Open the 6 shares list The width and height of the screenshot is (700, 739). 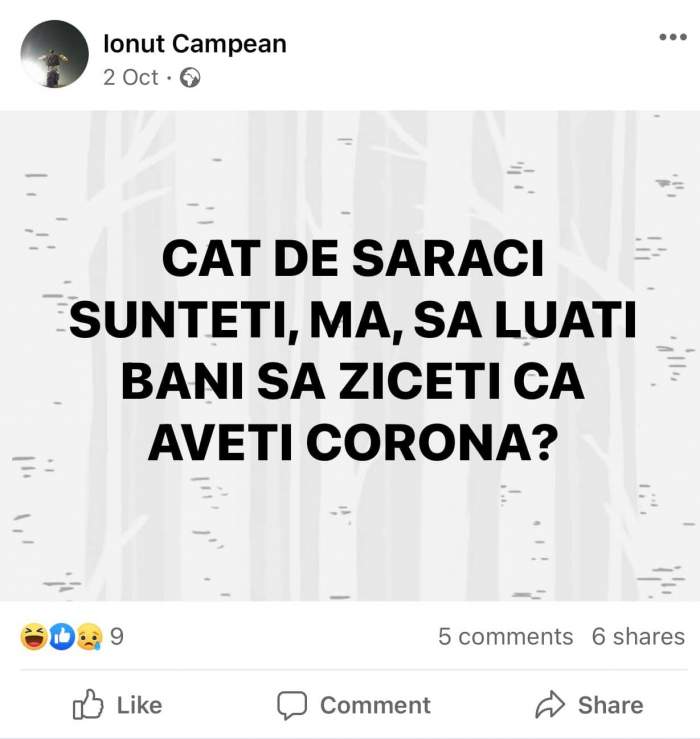638,637
